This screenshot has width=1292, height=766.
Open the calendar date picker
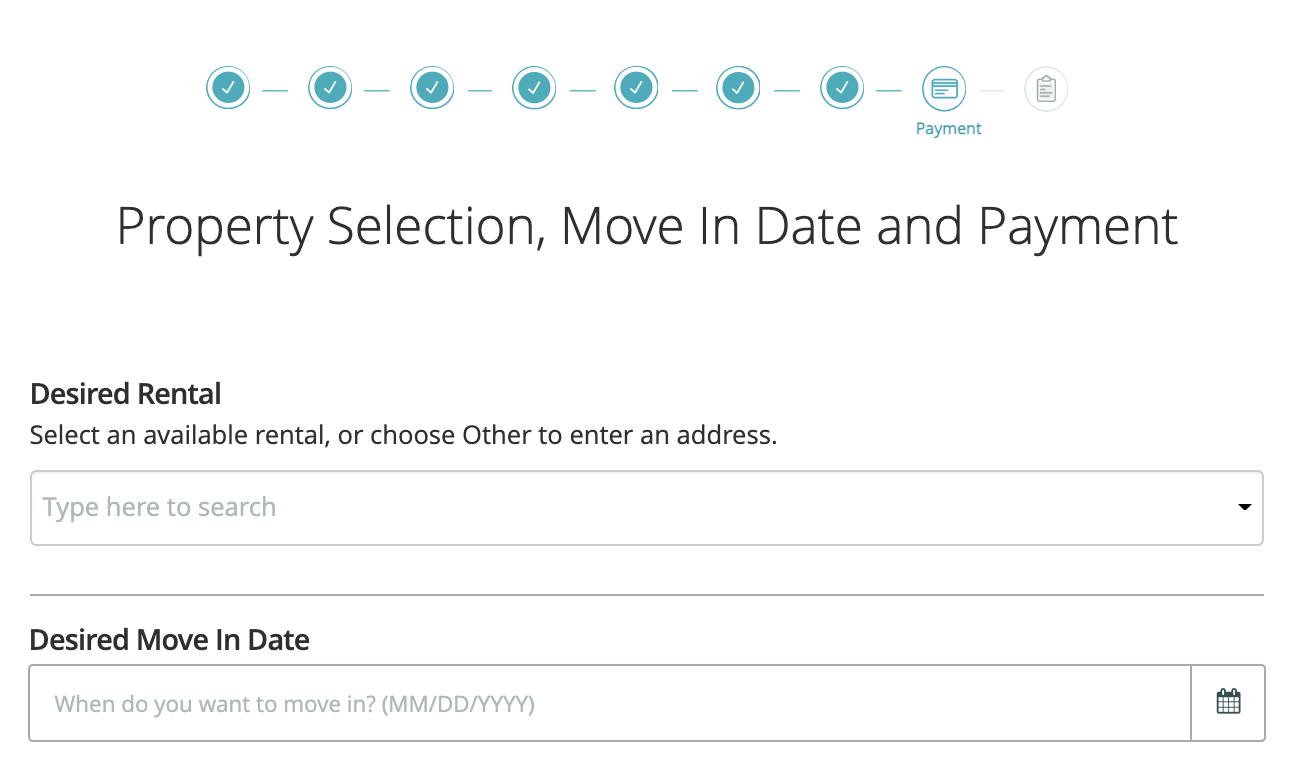pos(1228,703)
